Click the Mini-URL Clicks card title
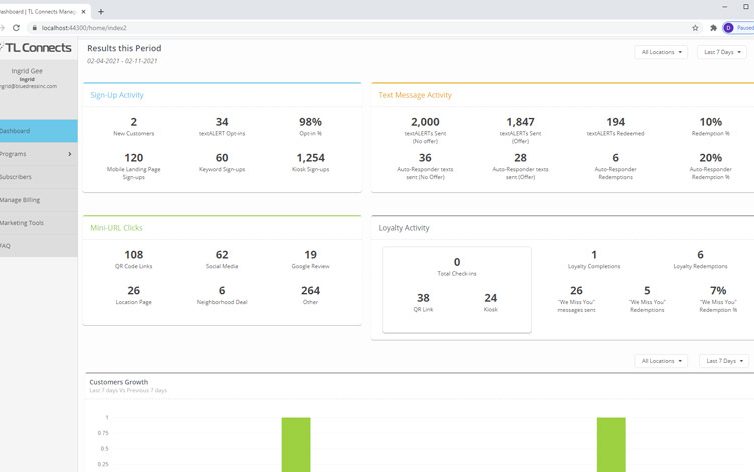Screen dimensions: 754x472 [116, 228]
